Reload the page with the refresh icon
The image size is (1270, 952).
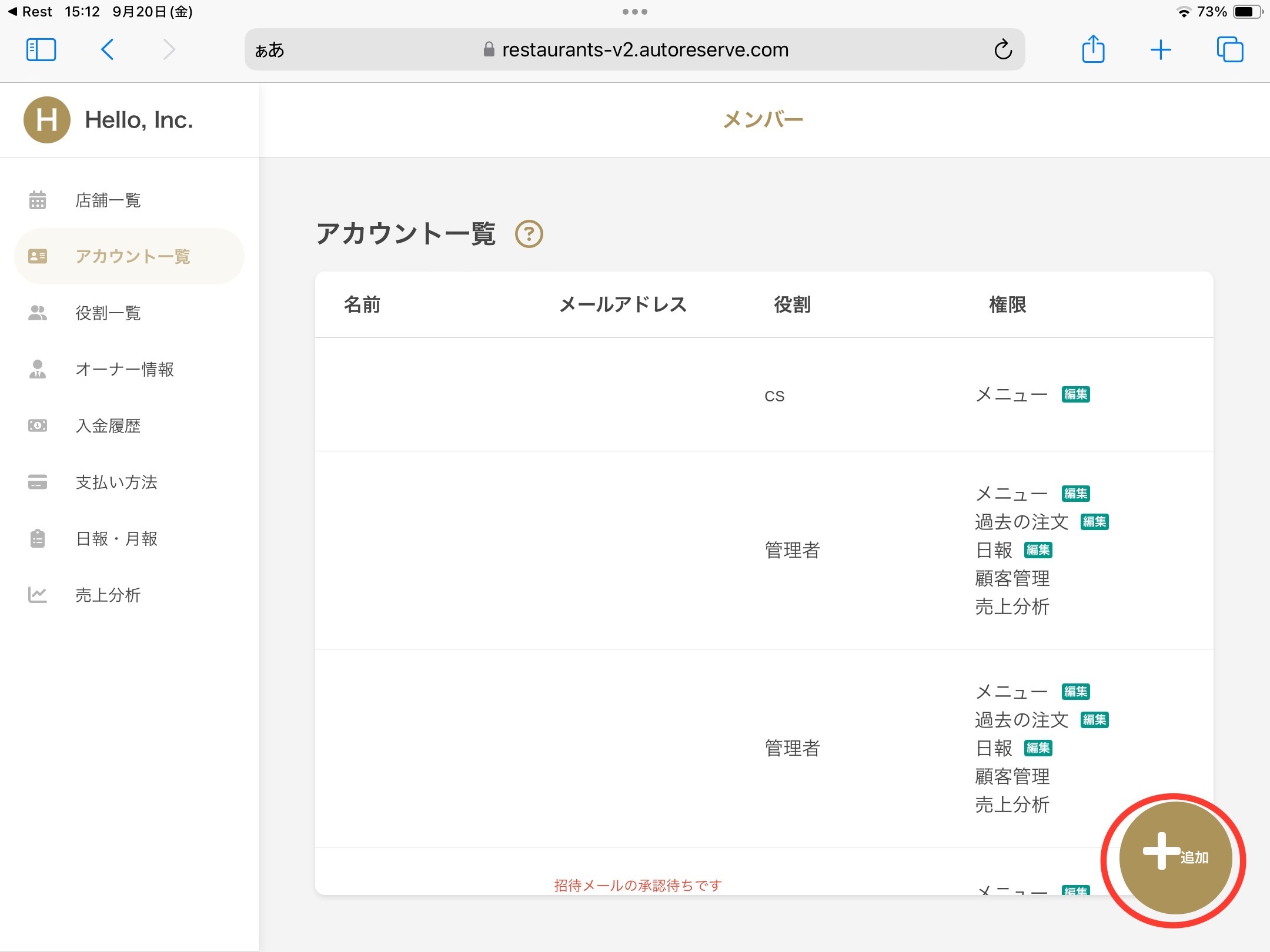[x=1003, y=50]
